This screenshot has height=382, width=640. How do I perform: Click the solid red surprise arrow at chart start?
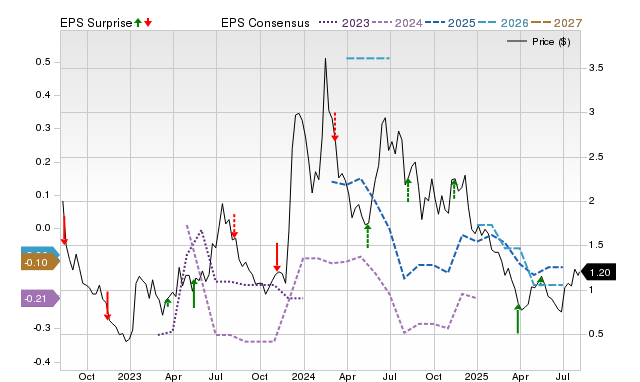point(64,230)
